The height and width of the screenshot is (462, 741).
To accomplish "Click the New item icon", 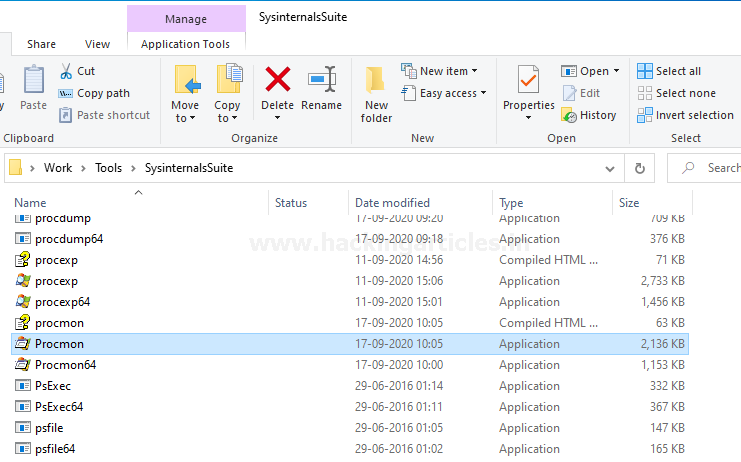I will tap(409, 71).
